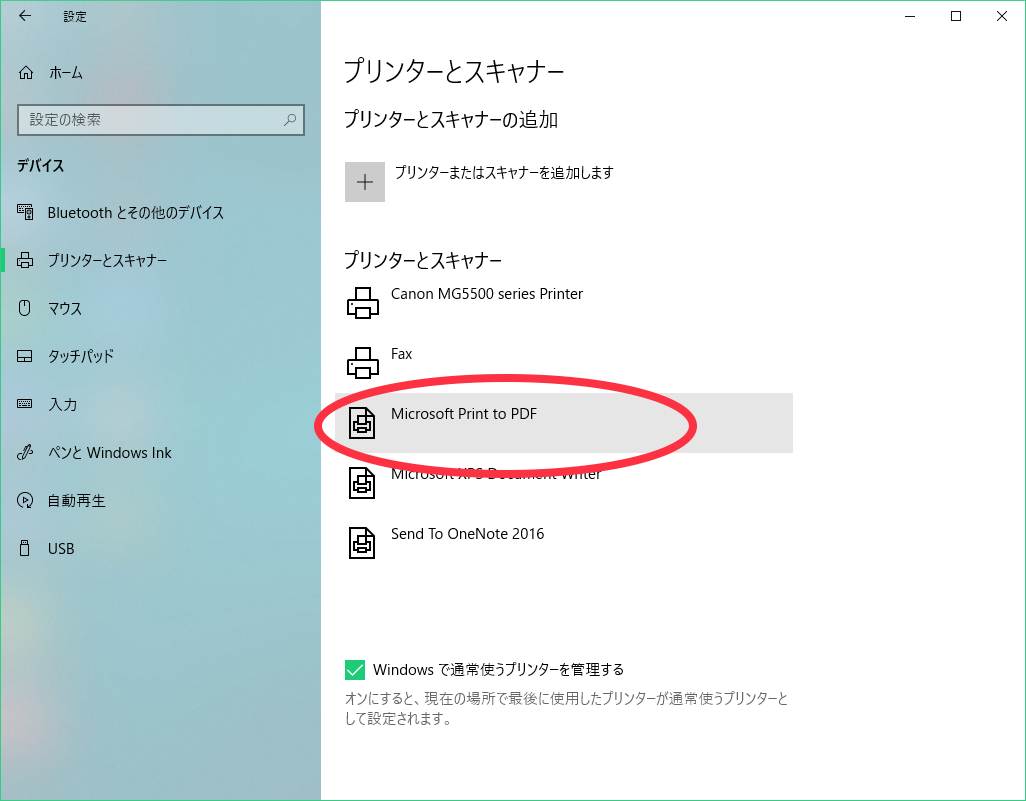Open USB settings page
Viewport: 1026px width, 801px height.
61,548
